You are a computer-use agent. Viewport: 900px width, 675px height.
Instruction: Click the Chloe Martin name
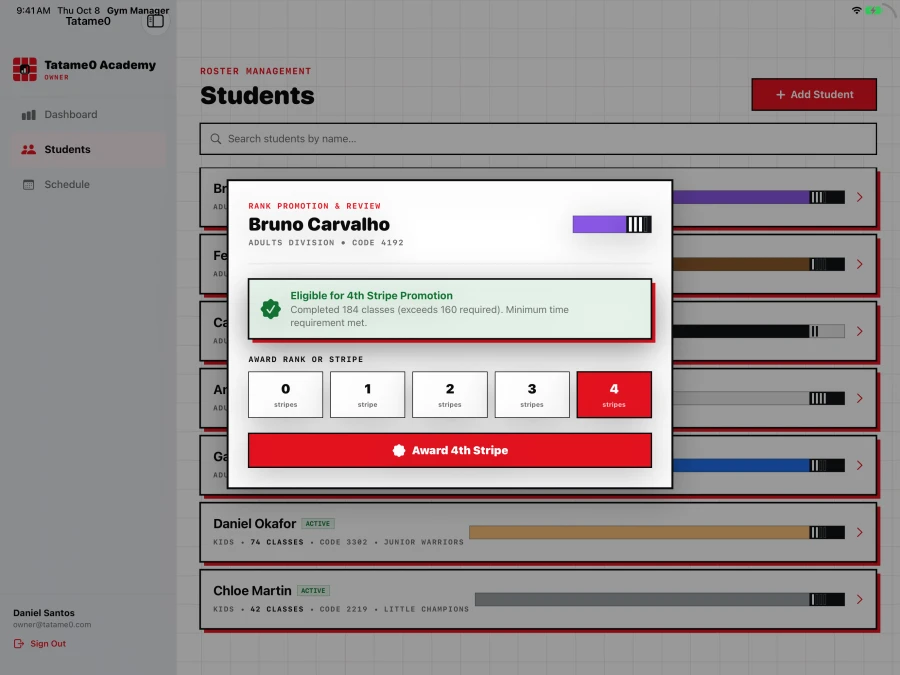(252, 591)
